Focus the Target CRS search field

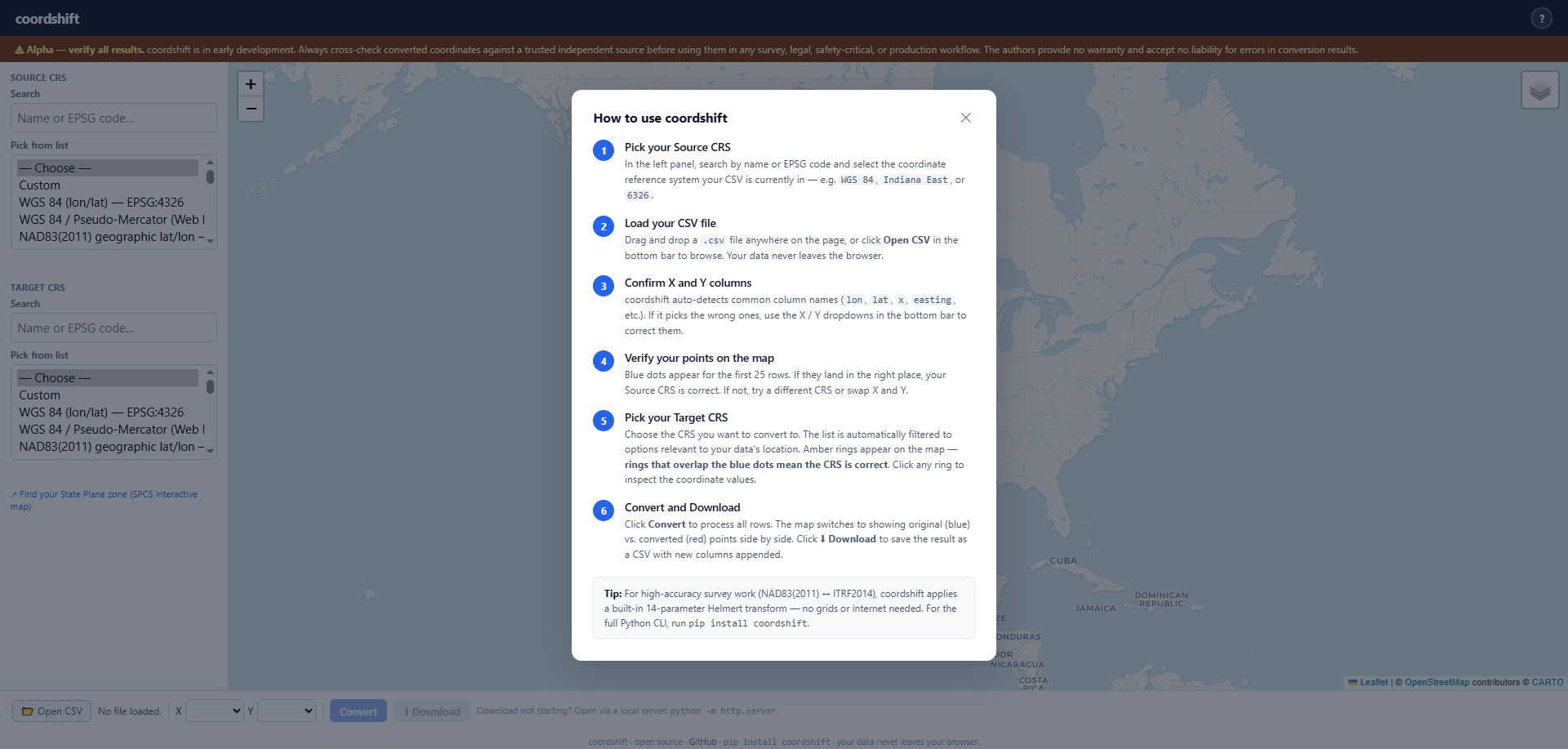point(114,328)
